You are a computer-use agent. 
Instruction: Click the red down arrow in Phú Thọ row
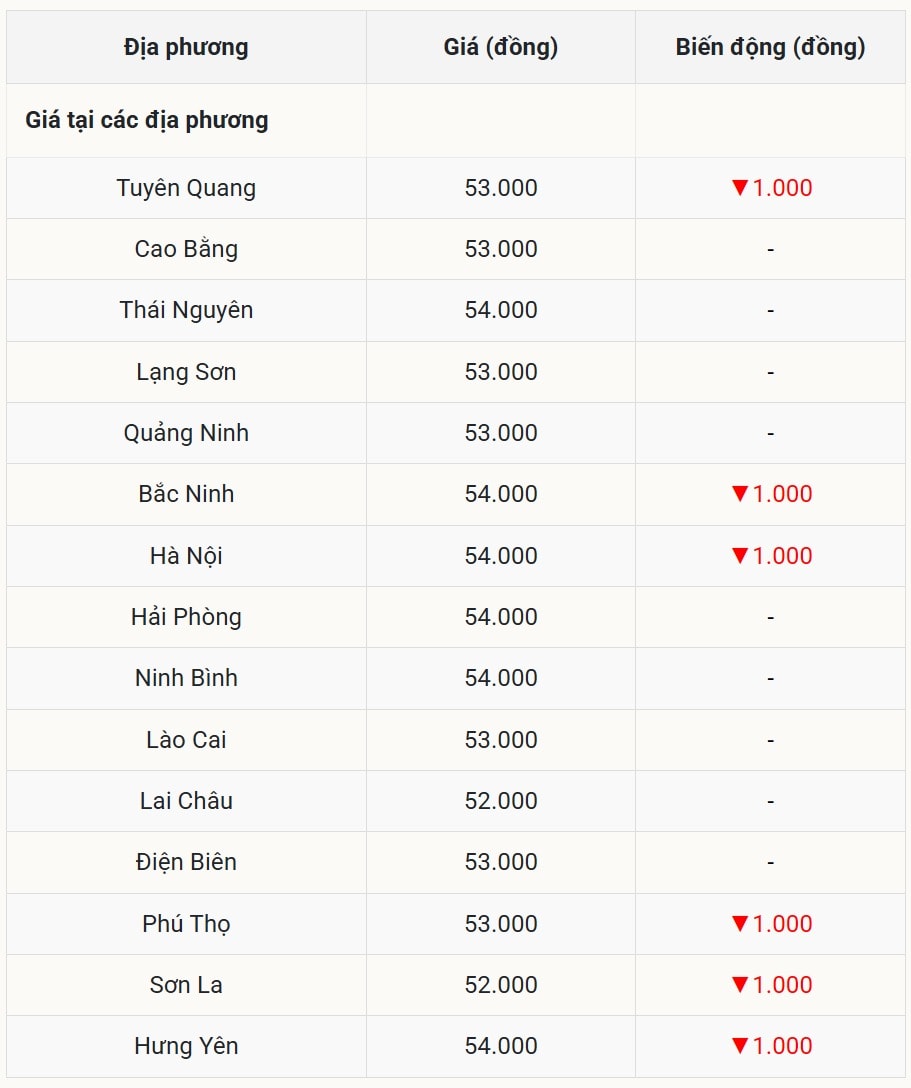(x=740, y=924)
